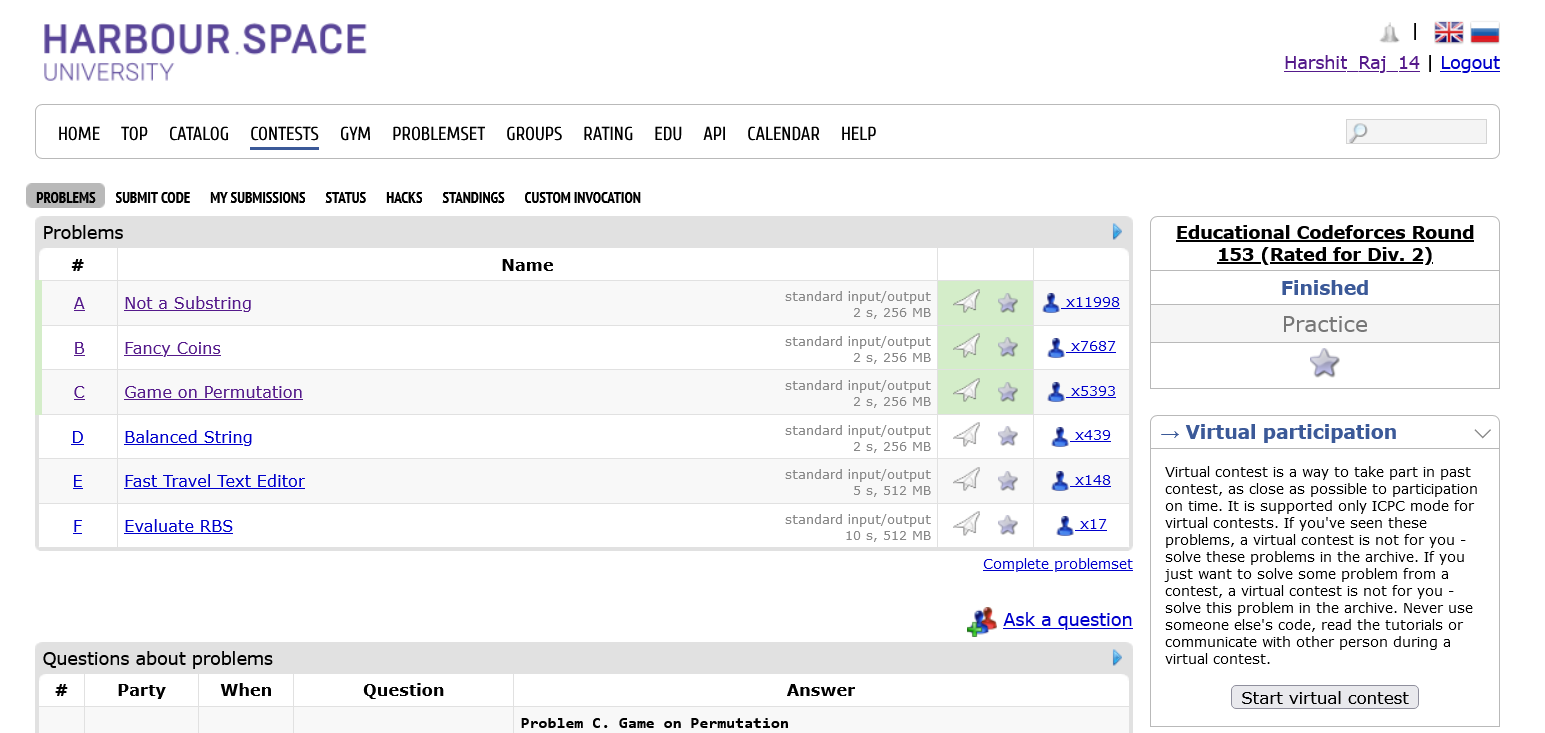Image resolution: width=1545 pixels, height=733 pixels.
Task: Star the Evaluate RBS problem as favourite
Action: coord(1008,525)
